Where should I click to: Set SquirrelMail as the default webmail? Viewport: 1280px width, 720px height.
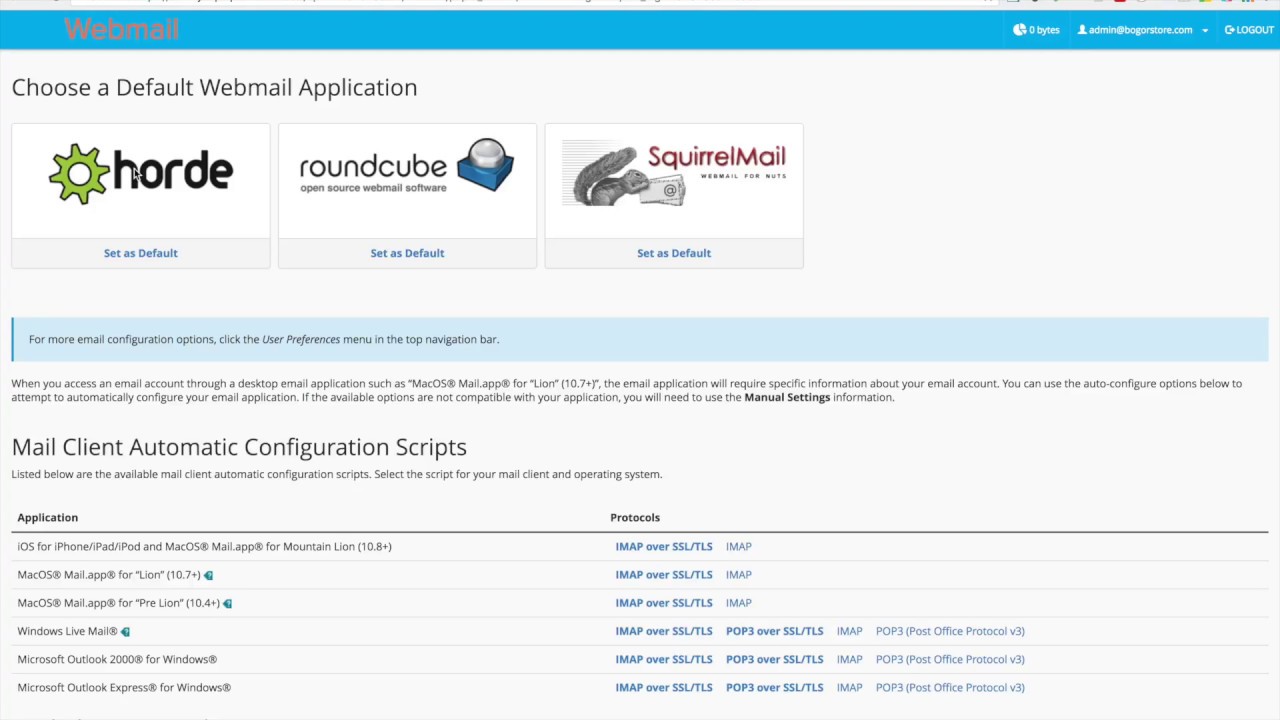(674, 253)
